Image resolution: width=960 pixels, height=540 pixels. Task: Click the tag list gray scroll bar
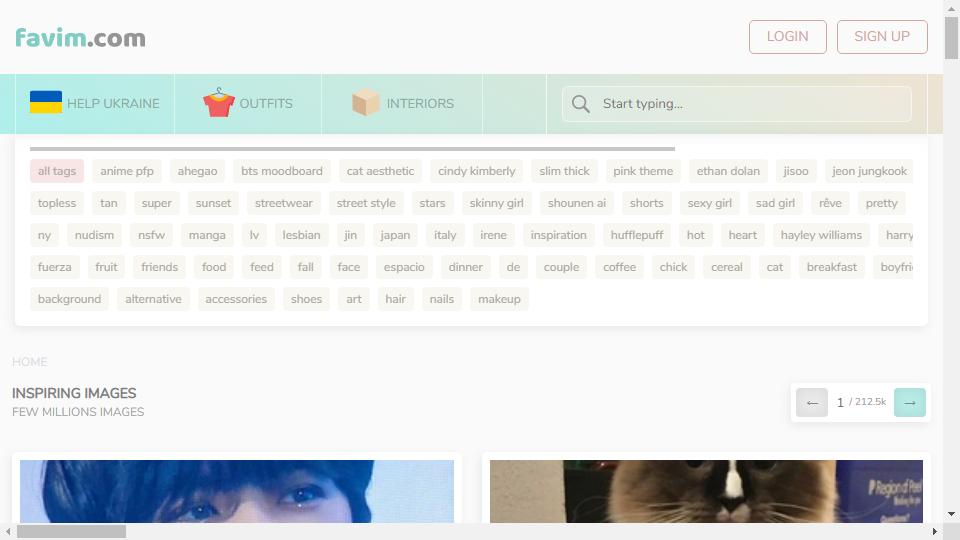pyautogui.click(x=352, y=149)
